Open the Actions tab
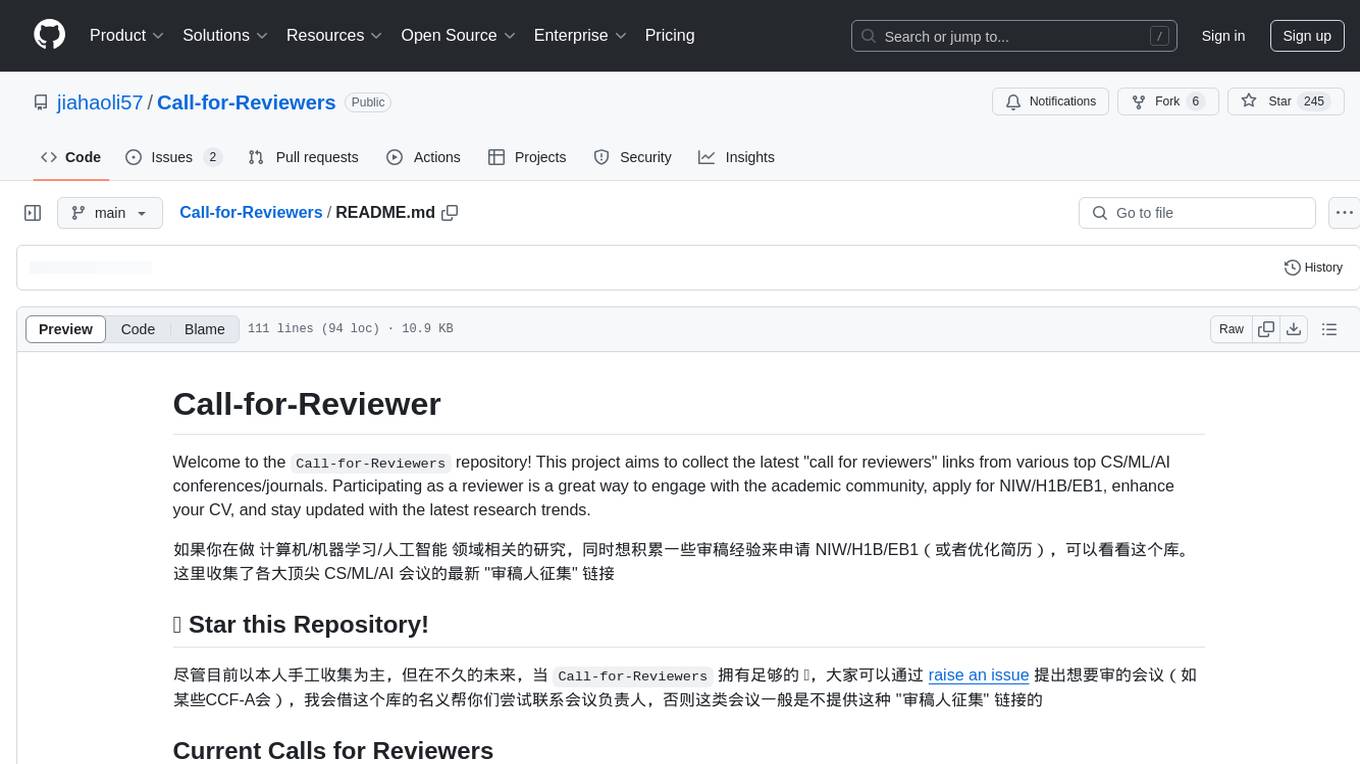Viewport: 1360px width, 764px height. coord(423,157)
